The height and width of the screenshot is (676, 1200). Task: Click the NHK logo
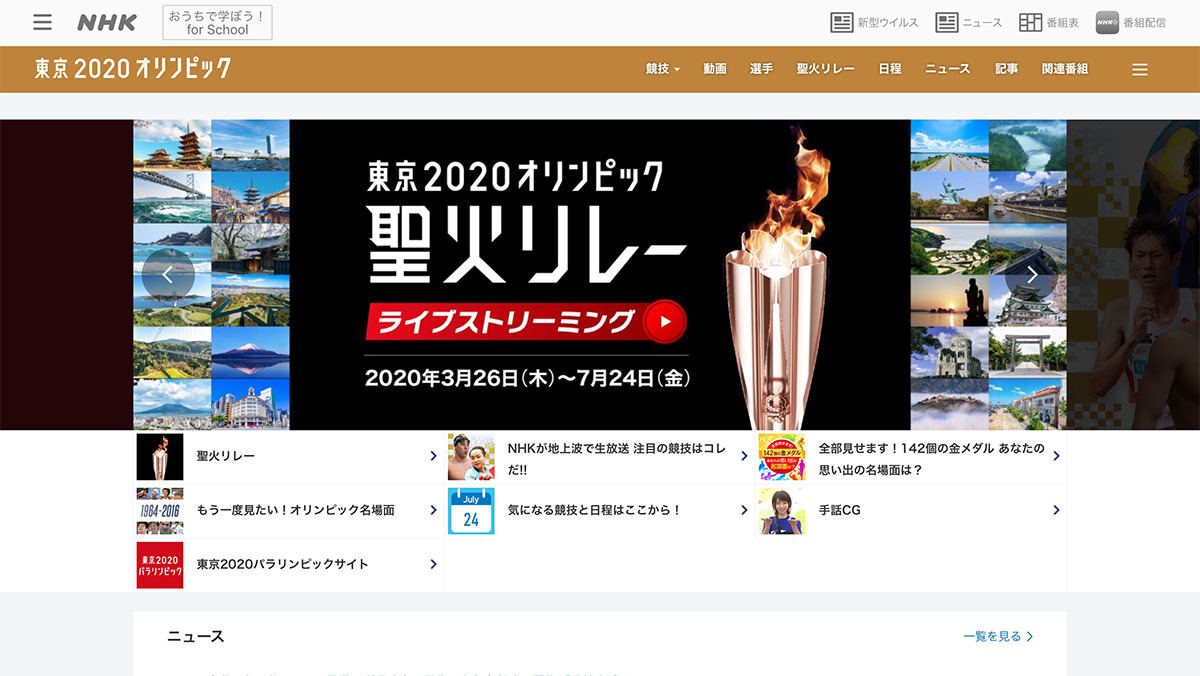coord(107,23)
